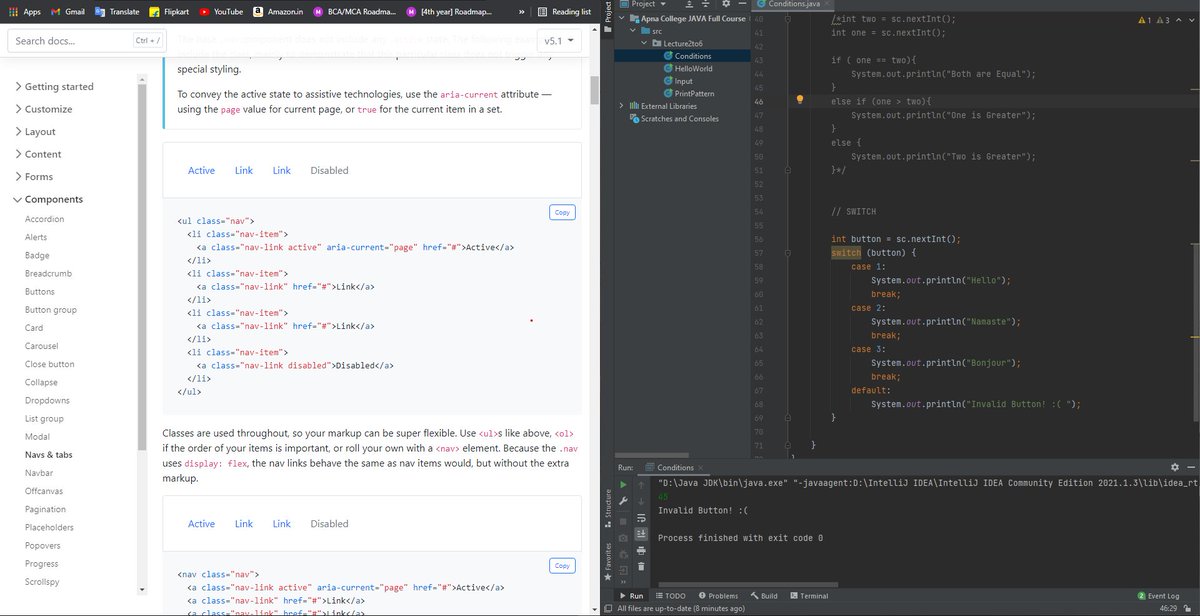Click the lightbulb intention icon at line 46
The height and width of the screenshot is (616, 1200).
coord(799,100)
